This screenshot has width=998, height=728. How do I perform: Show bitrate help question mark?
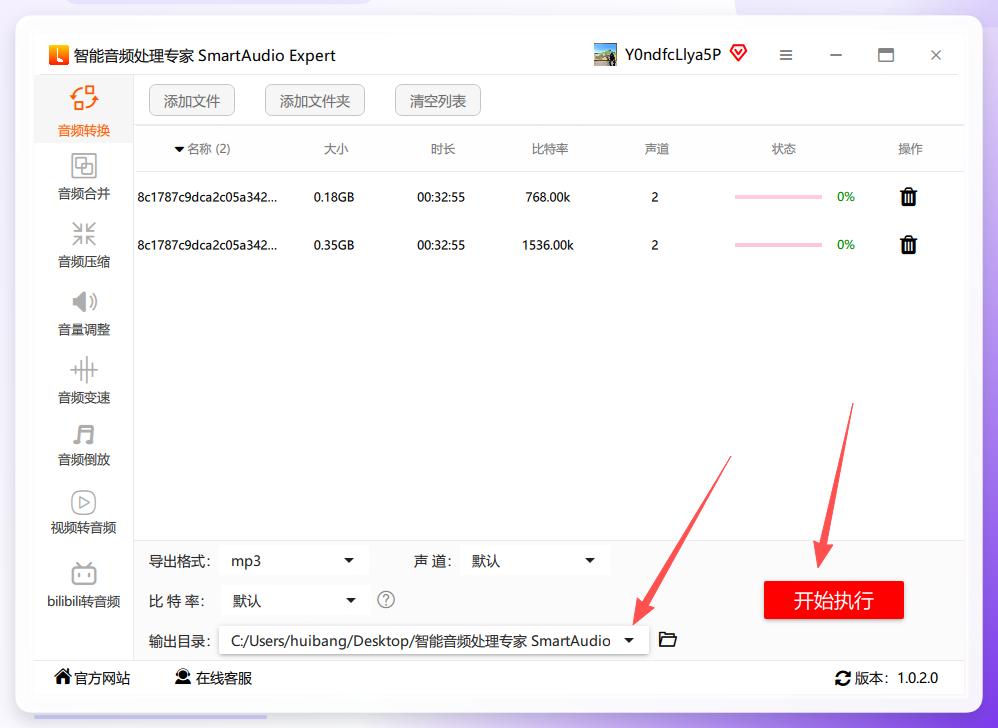386,599
